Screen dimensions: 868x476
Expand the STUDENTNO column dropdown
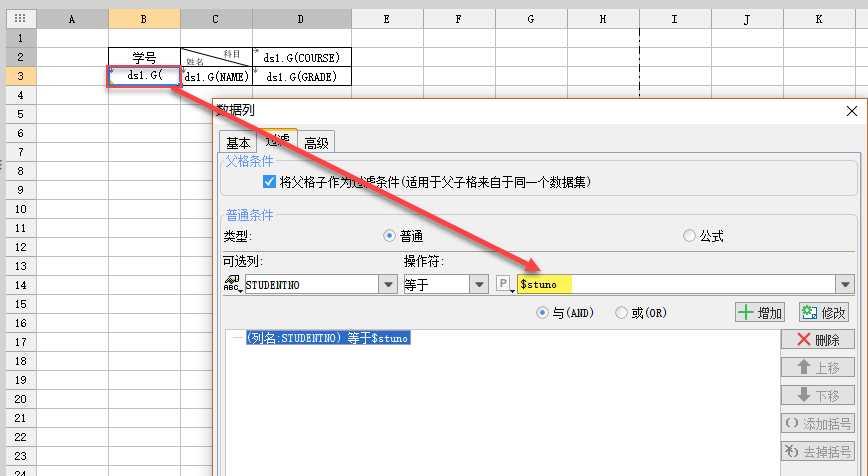point(388,284)
